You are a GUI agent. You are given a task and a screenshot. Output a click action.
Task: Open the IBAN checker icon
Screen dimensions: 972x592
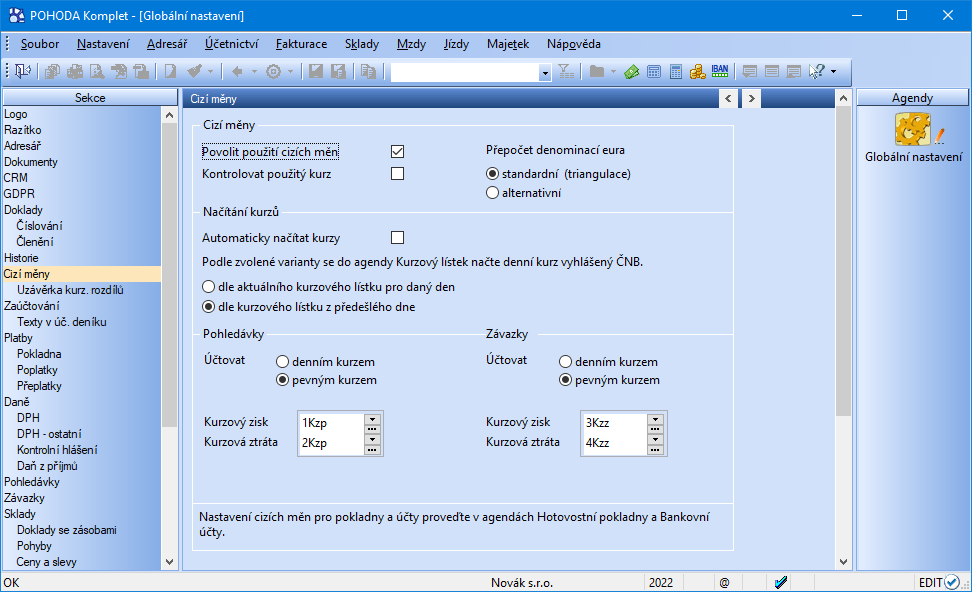click(720, 72)
